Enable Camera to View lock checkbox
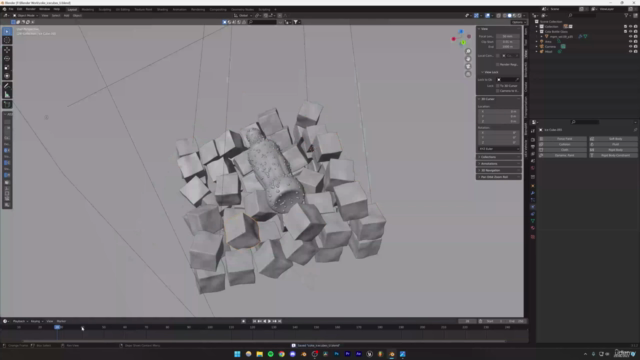 [498, 91]
